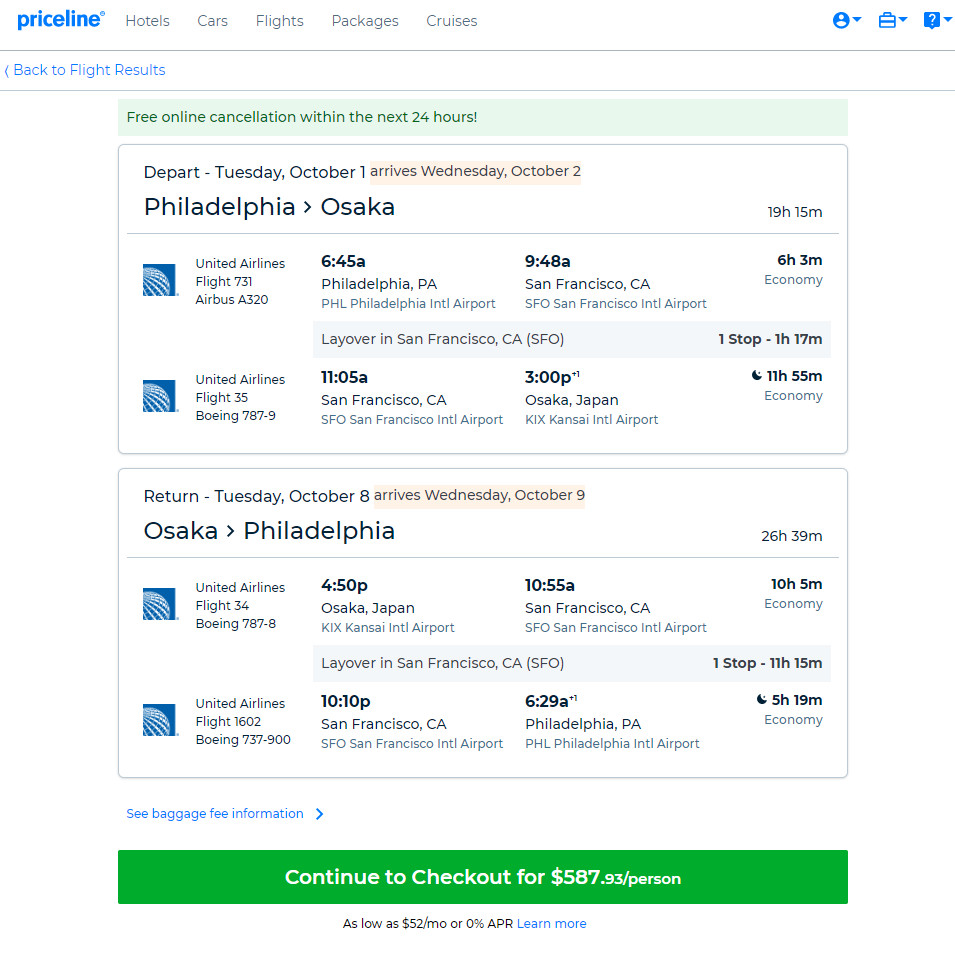The image size is (955, 969).
Task: Click arrow between Philadelphia and Osaka heading
Action: coord(307,208)
